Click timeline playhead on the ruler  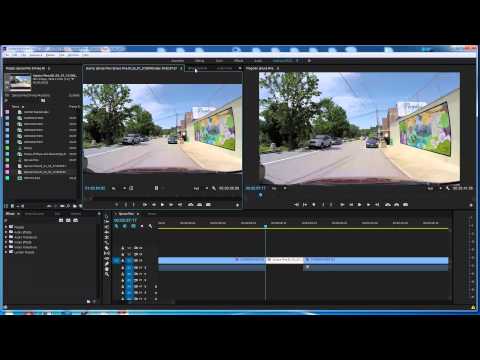pyautogui.click(x=265, y=226)
